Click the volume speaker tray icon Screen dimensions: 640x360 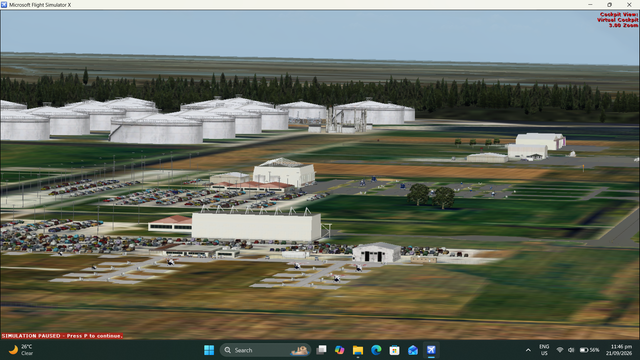571,350
